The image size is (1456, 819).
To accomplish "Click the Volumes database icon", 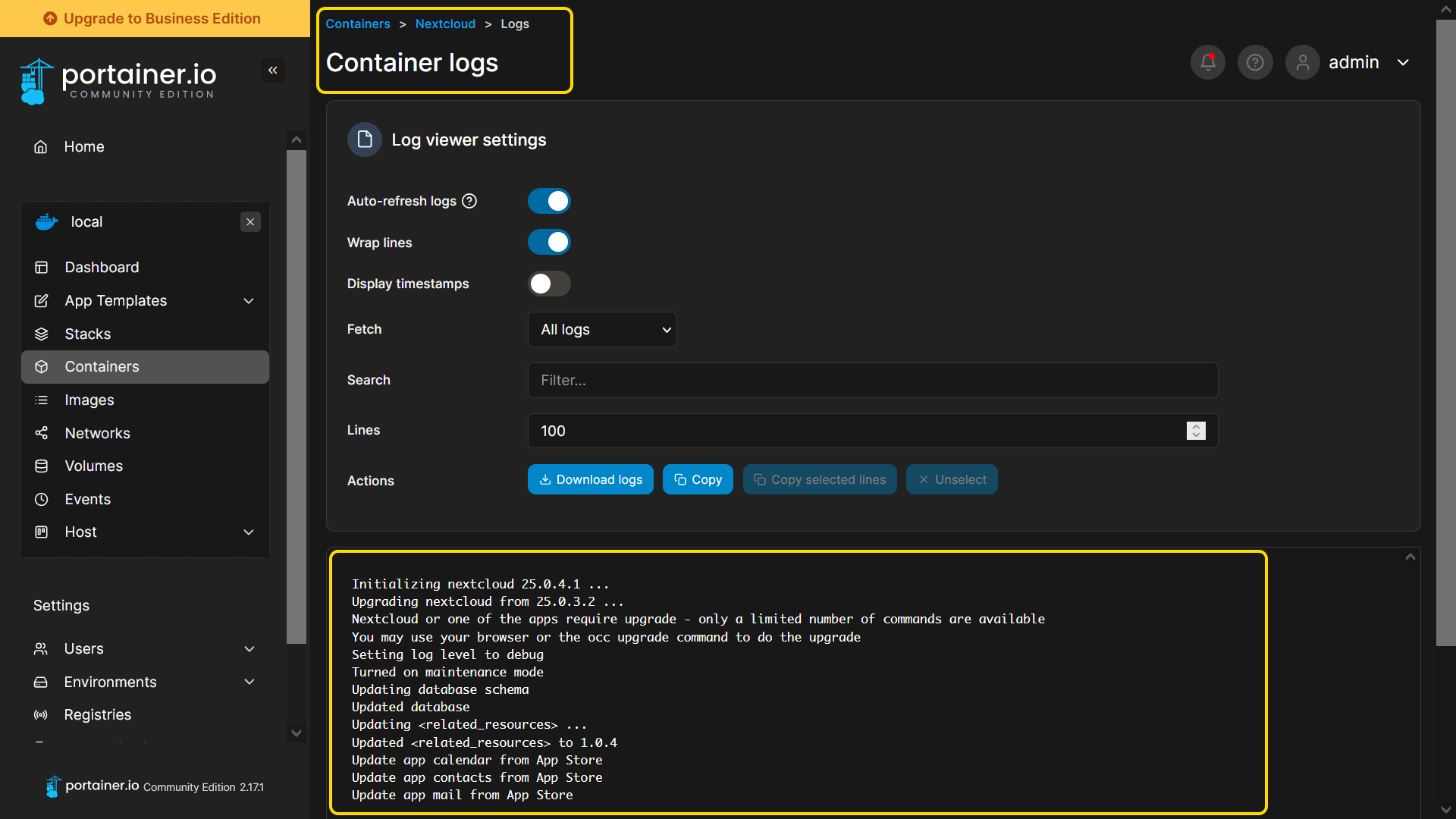I will pos(42,466).
